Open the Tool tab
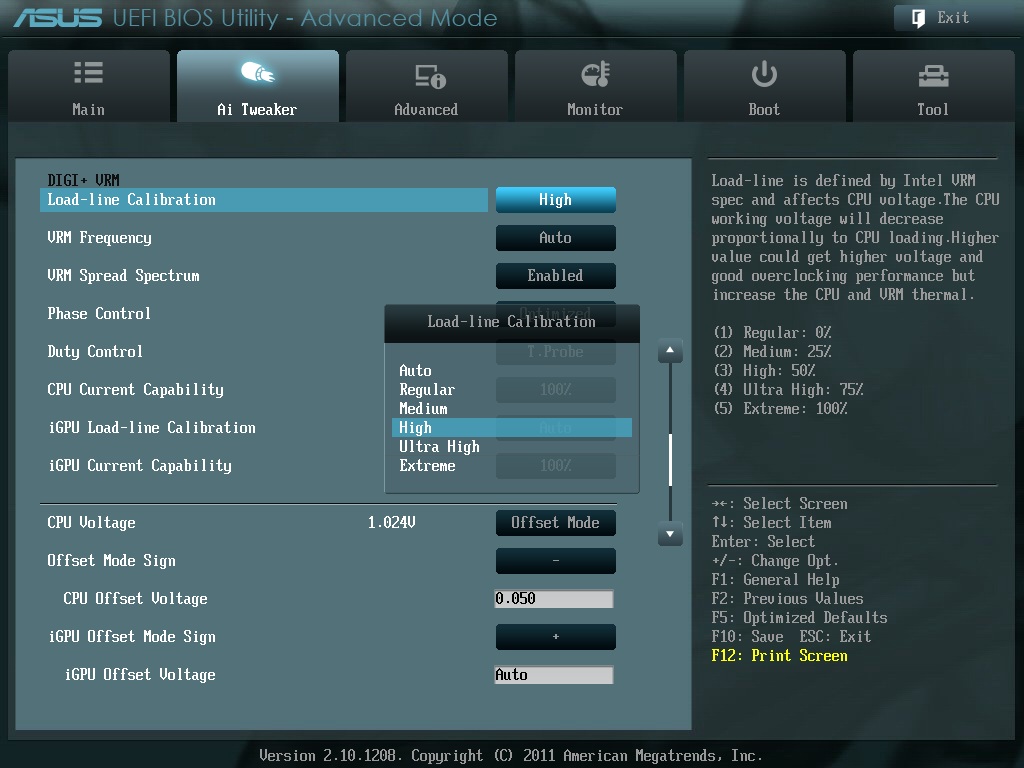Image resolution: width=1024 pixels, height=768 pixels. pos(934,86)
